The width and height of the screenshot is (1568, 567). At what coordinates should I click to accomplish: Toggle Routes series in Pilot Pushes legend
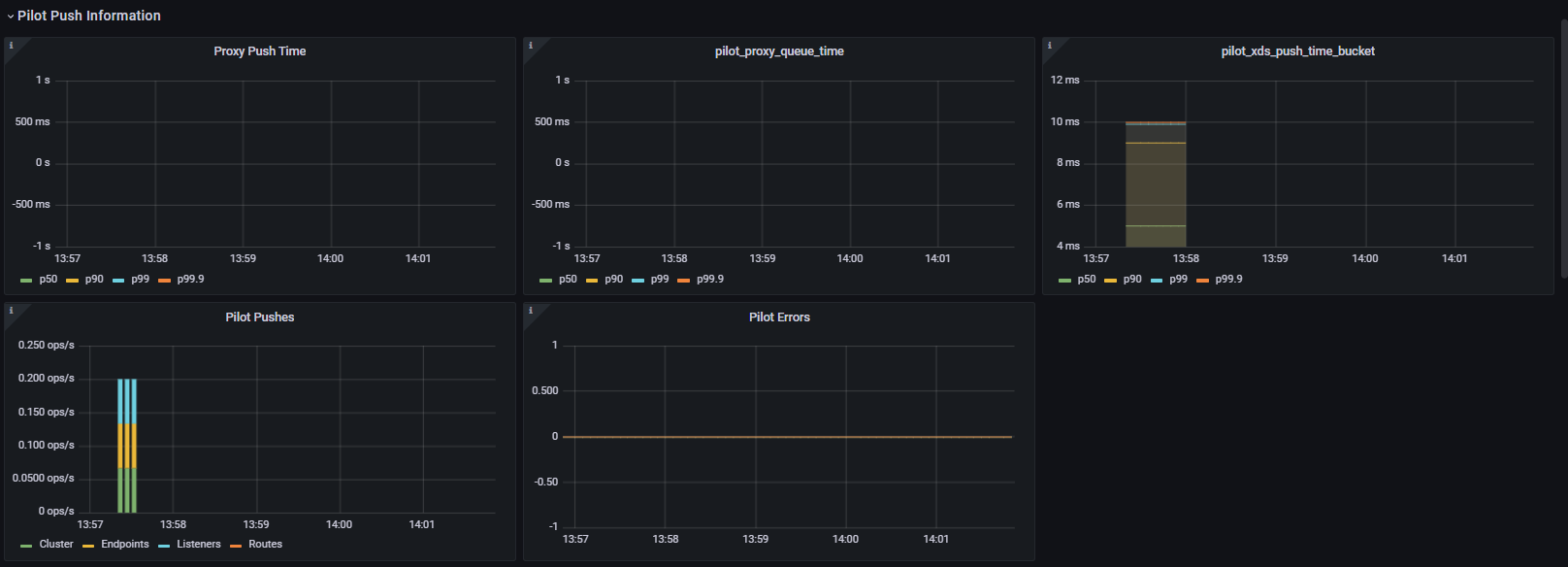pos(265,545)
